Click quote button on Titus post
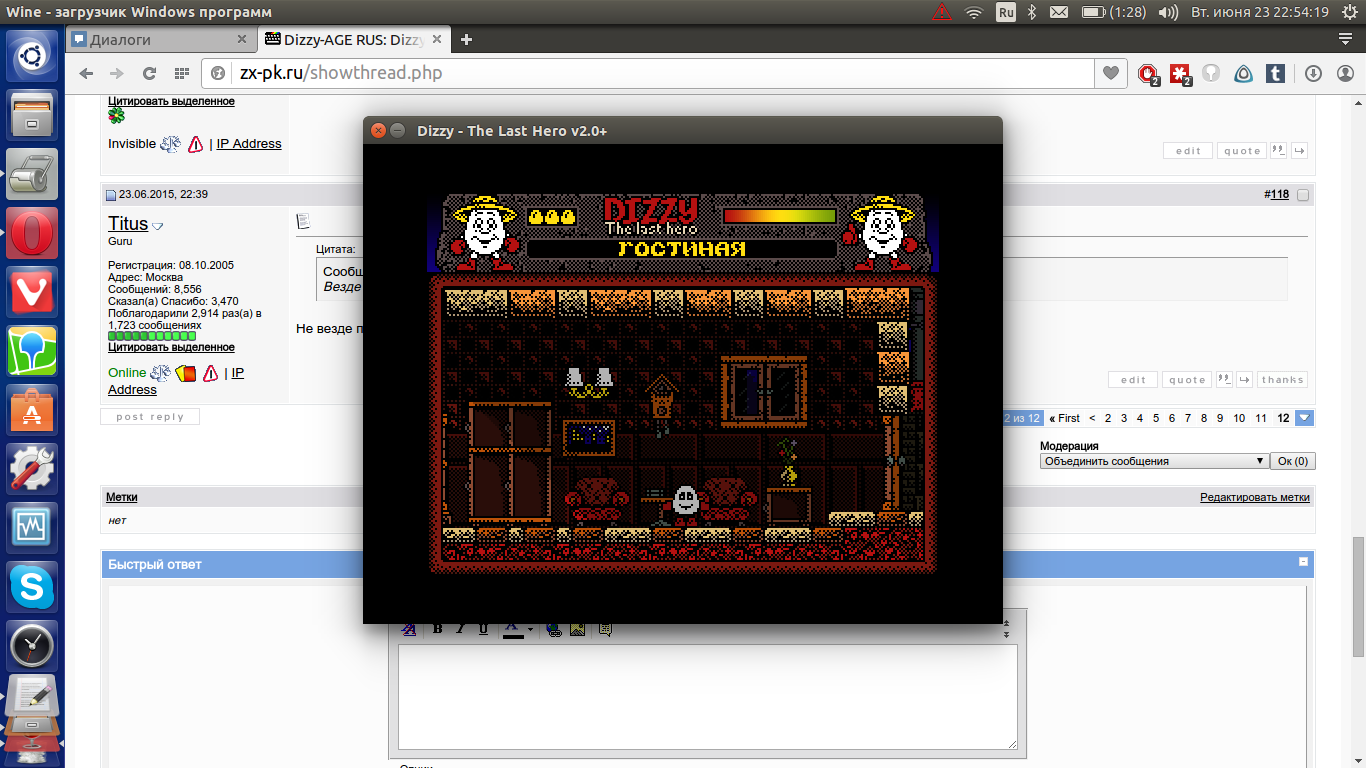 (x=1187, y=379)
